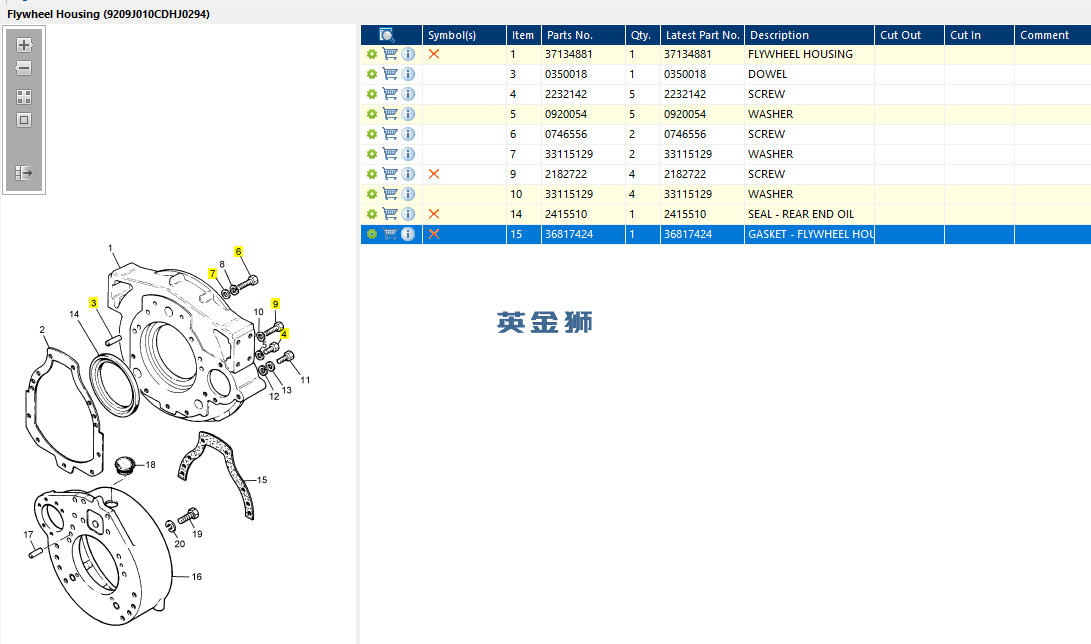Click the Cut Out column header

point(909,35)
